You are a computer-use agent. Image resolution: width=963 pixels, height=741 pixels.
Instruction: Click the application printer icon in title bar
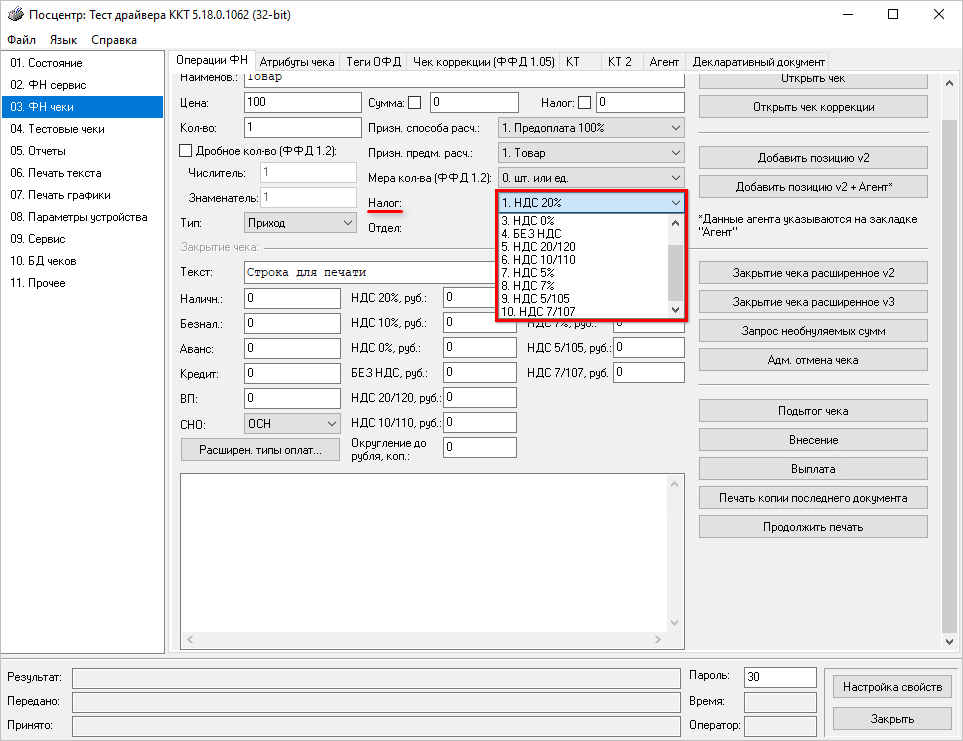coord(12,15)
